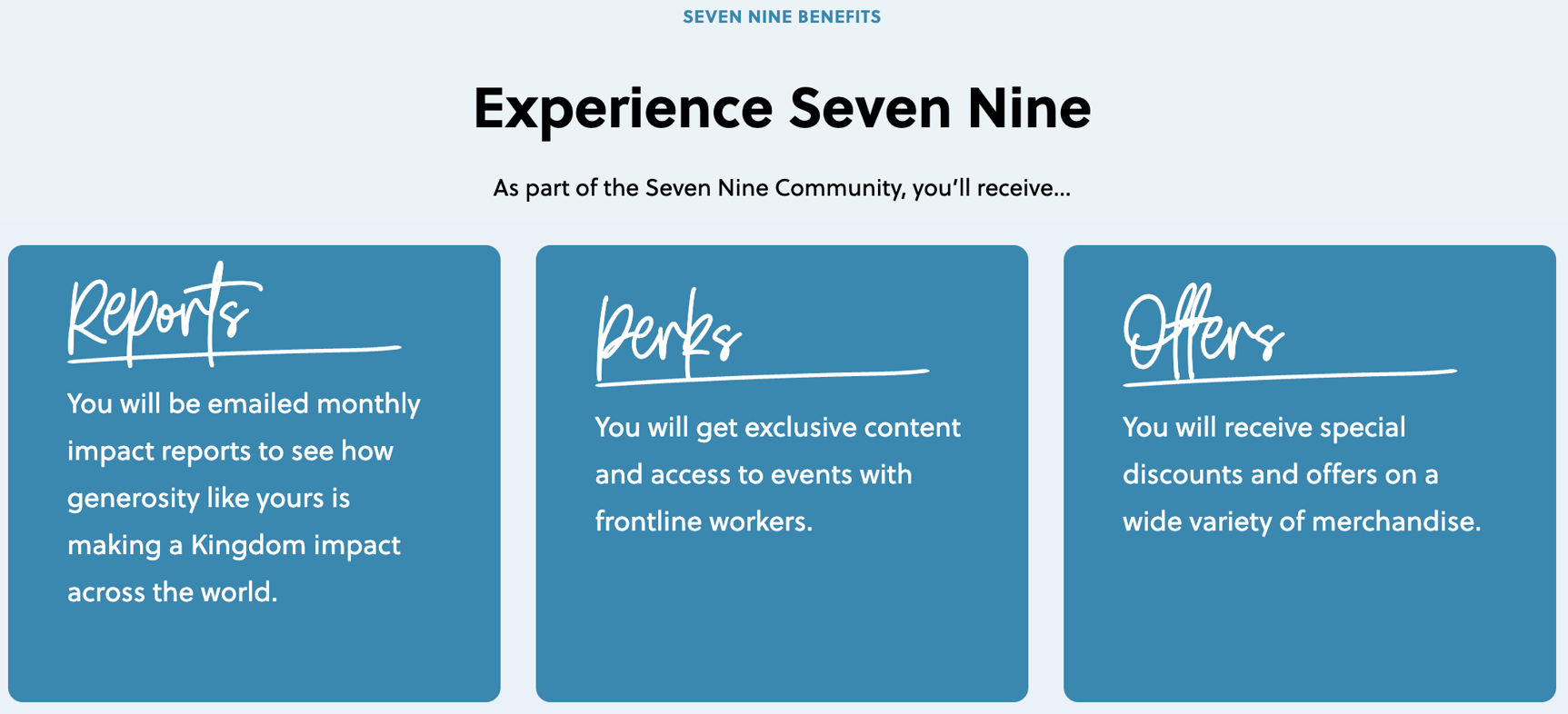Select the handwritten "Offers" card title
This screenshot has height=714, width=1568.
tap(1202, 334)
